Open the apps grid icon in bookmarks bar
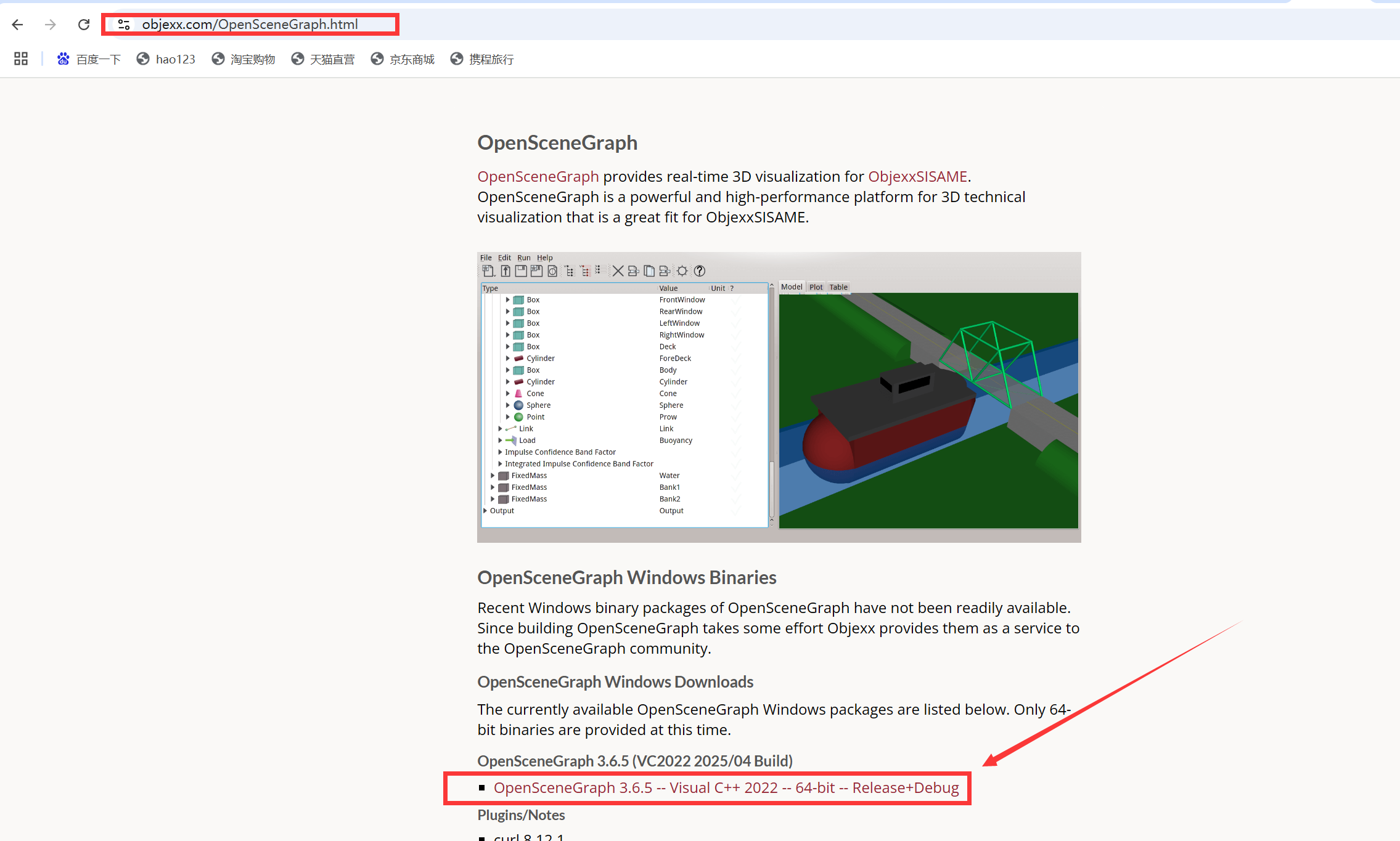Image resolution: width=1400 pixels, height=841 pixels. 21,59
